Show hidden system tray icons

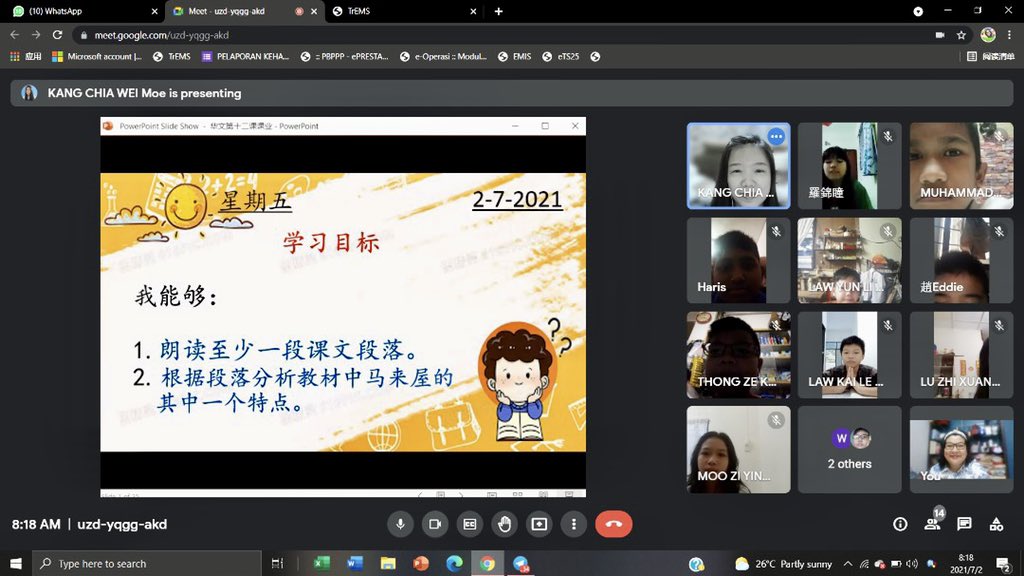coord(848,564)
